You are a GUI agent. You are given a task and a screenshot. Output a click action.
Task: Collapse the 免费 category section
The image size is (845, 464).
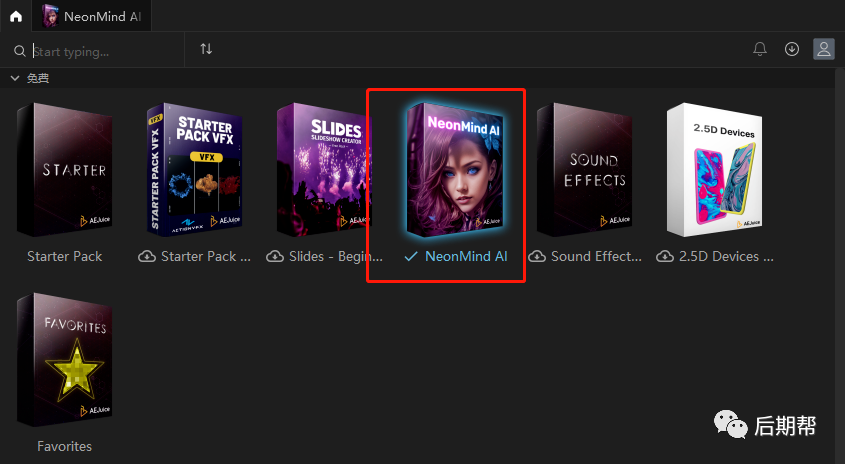(x=15, y=78)
